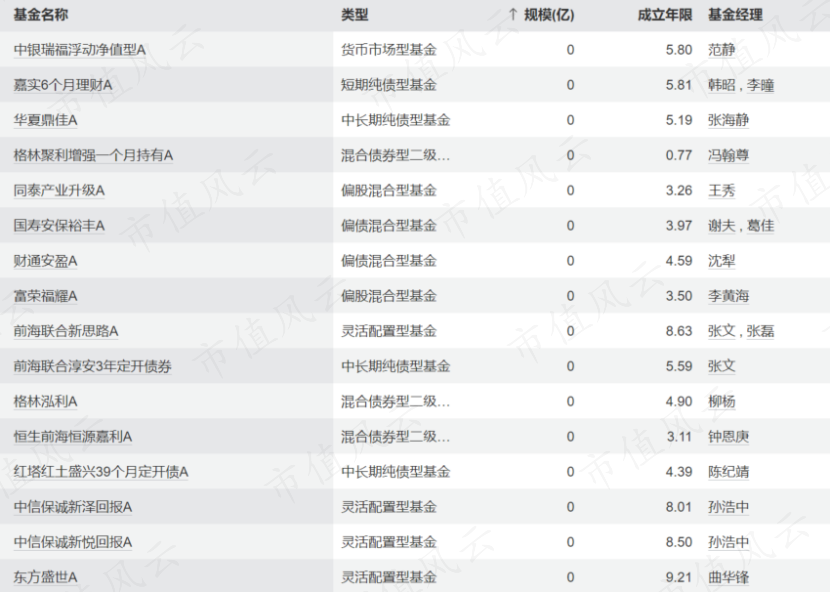
Task: Open manager 韩昭 profile
Action: pos(721,85)
